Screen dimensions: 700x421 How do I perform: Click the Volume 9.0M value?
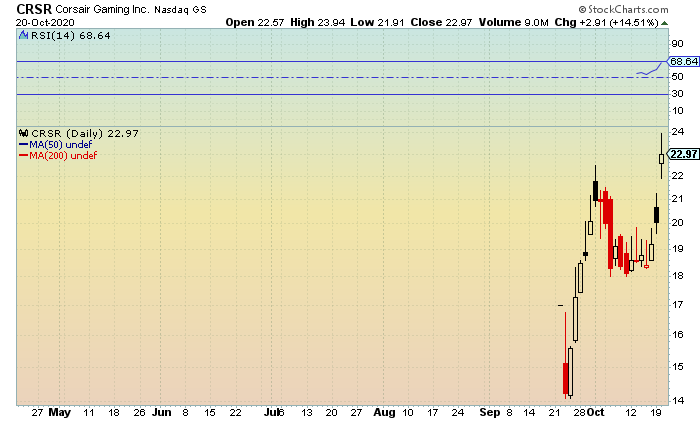click(513, 22)
